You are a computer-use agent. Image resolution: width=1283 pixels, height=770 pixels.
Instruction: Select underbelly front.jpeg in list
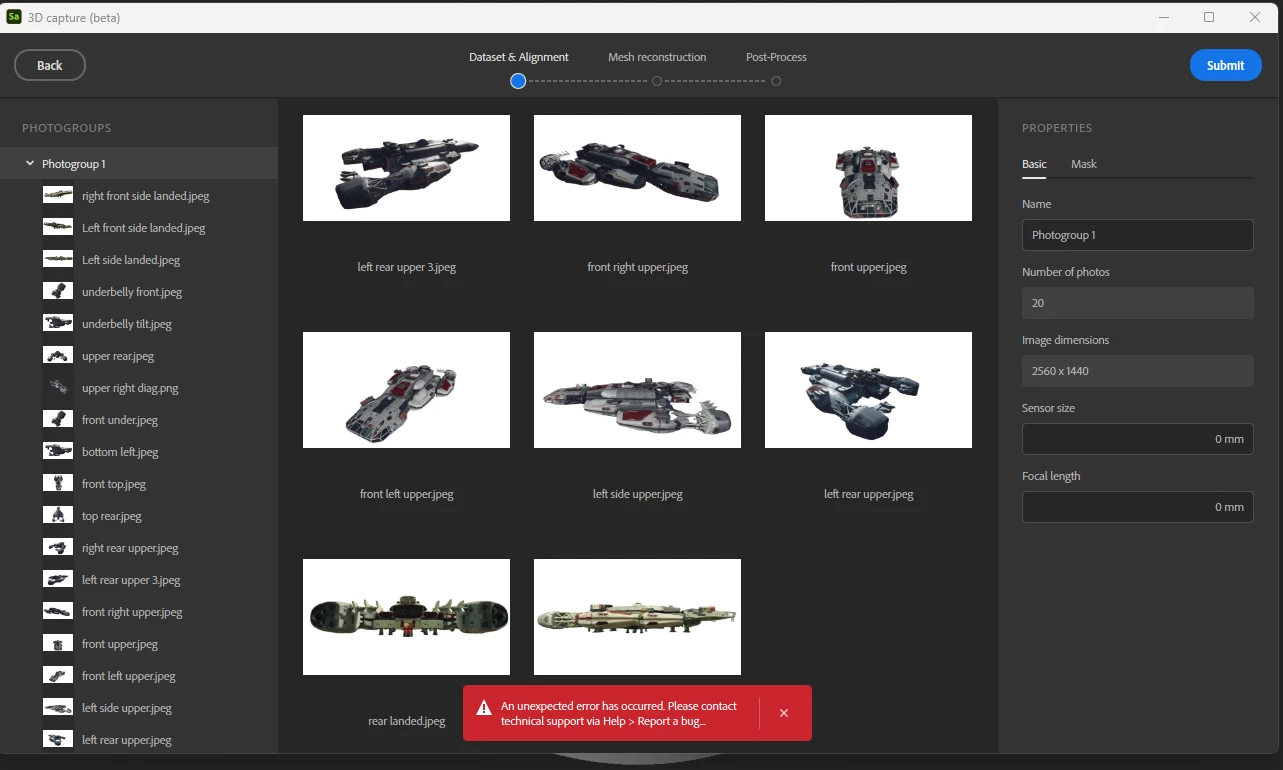tap(139, 292)
